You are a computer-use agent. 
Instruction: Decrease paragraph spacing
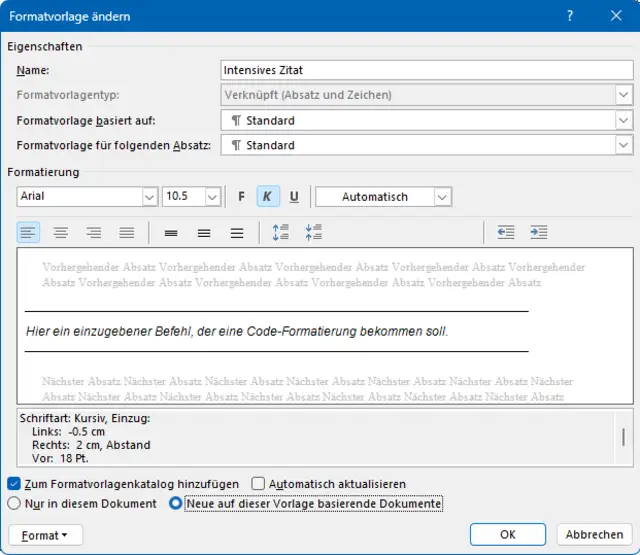point(314,232)
